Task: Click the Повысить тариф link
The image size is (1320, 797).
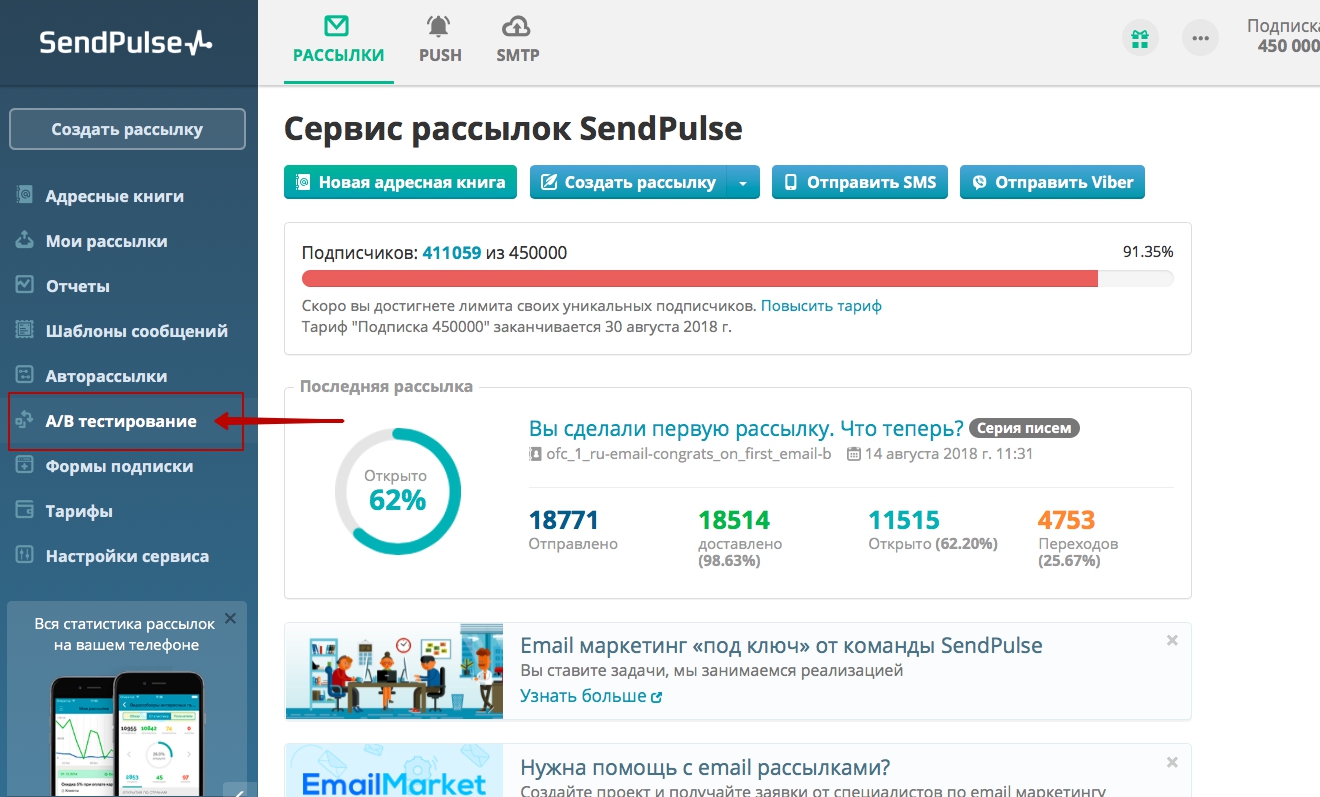Action: coord(821,305)
